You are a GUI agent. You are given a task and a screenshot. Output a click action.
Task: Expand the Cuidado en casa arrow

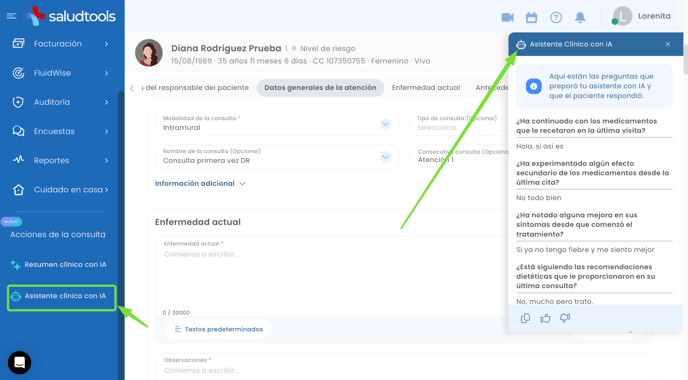point(107,190)
